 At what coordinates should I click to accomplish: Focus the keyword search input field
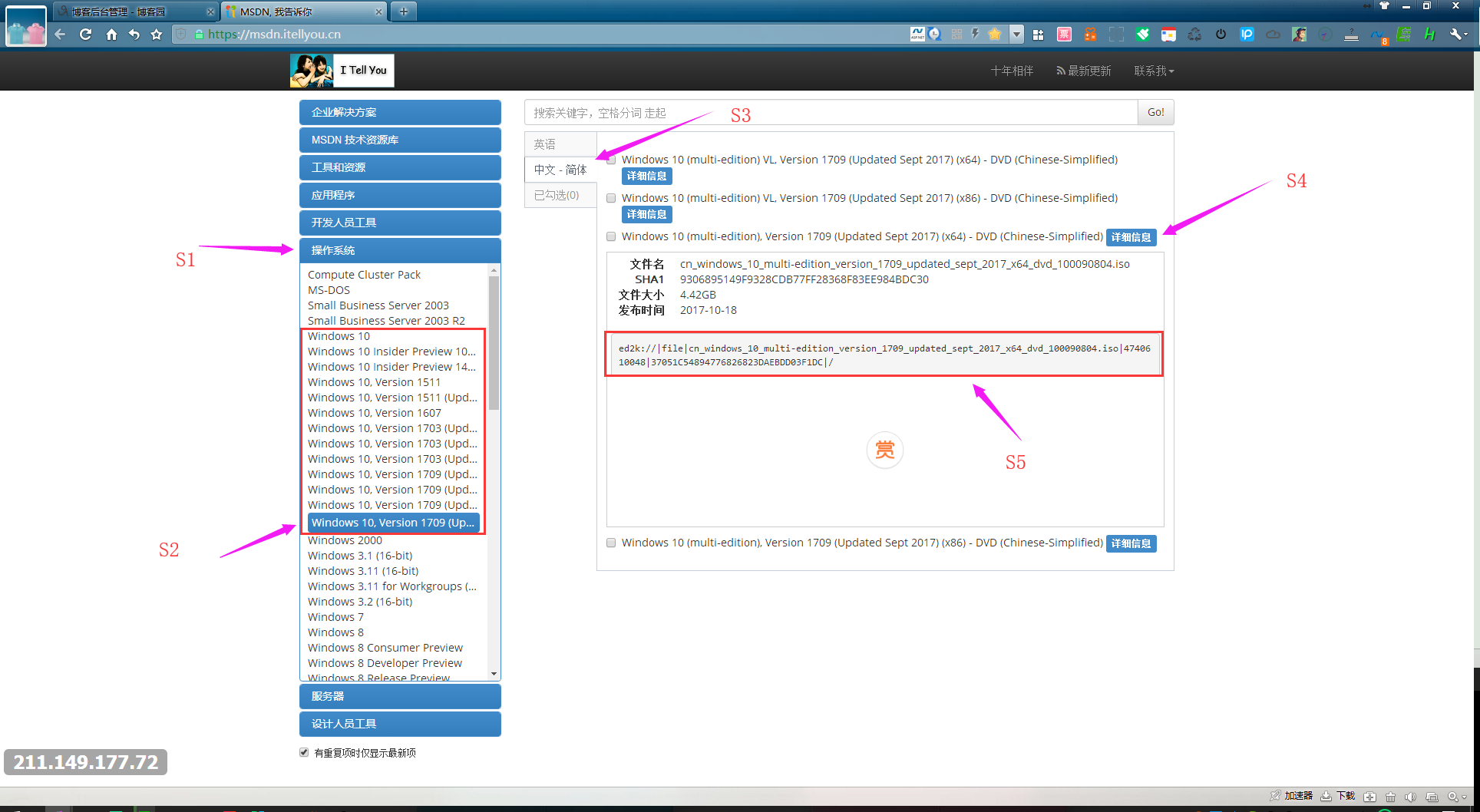click(831, 112)
